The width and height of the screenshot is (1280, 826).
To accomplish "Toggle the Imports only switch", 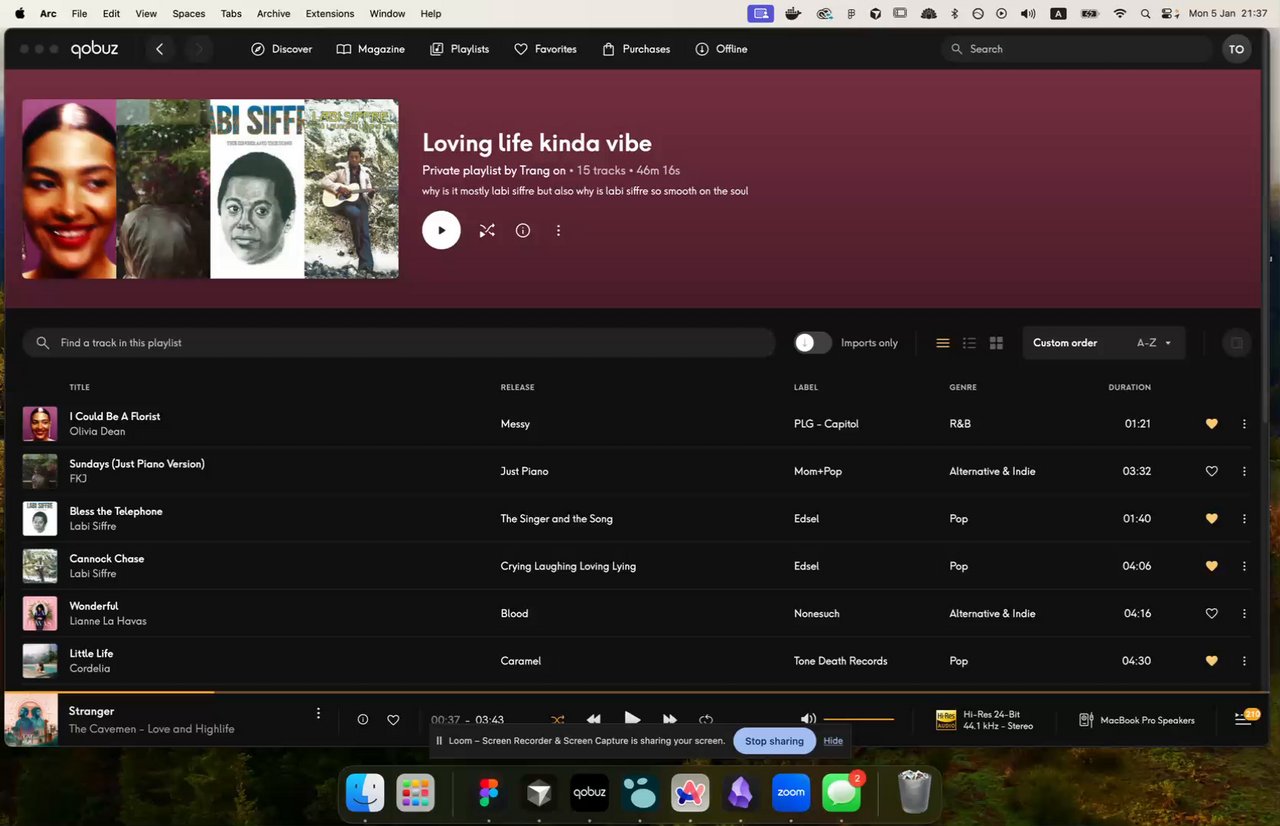I will click(x=813, y=343).
